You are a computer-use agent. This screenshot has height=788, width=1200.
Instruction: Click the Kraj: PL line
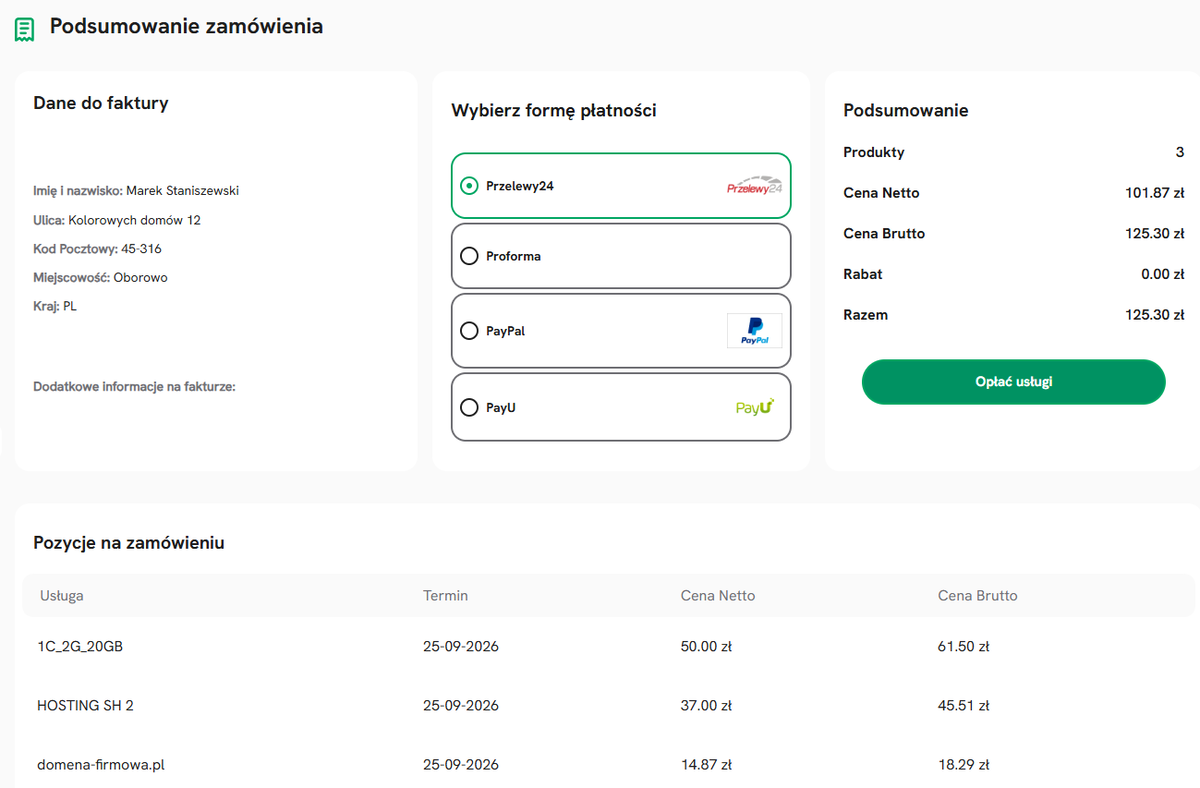click(x=55, y=307)
